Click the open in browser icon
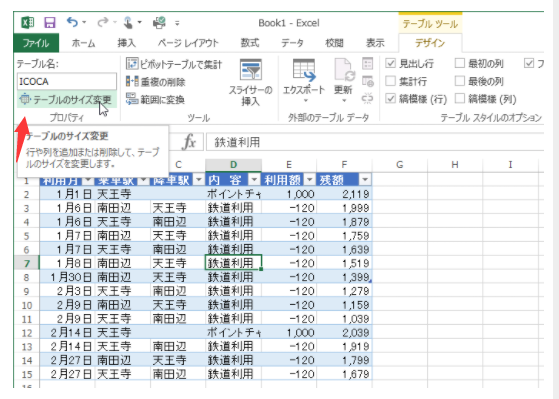 click(x=367, y=81)
